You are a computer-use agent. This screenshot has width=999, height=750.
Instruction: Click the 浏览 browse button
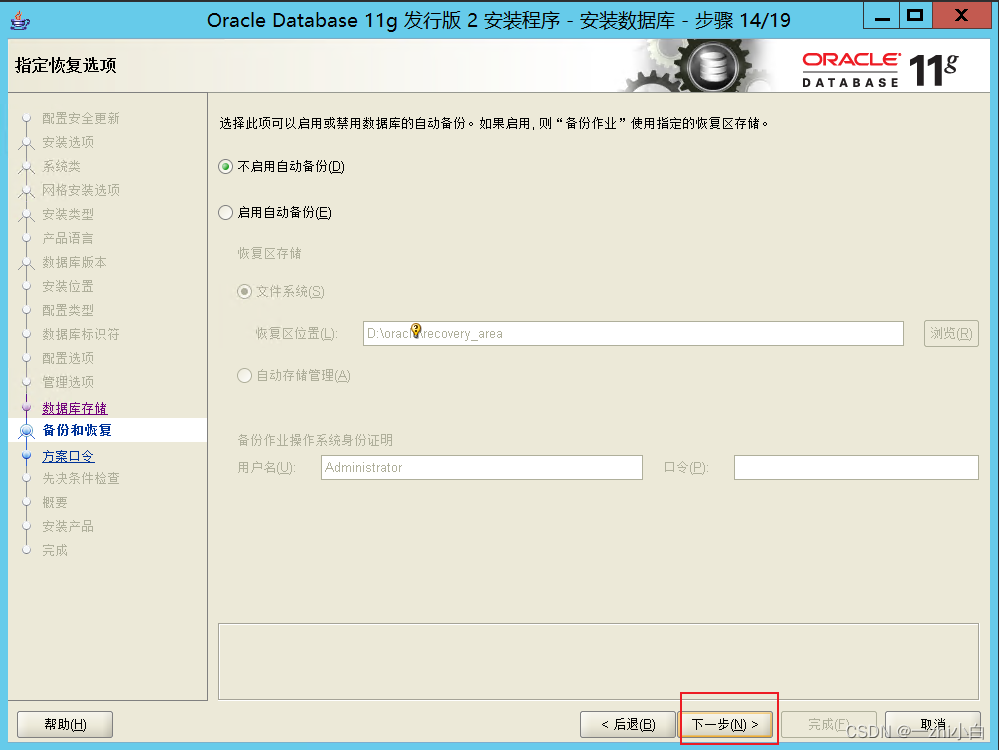(951, 333)
